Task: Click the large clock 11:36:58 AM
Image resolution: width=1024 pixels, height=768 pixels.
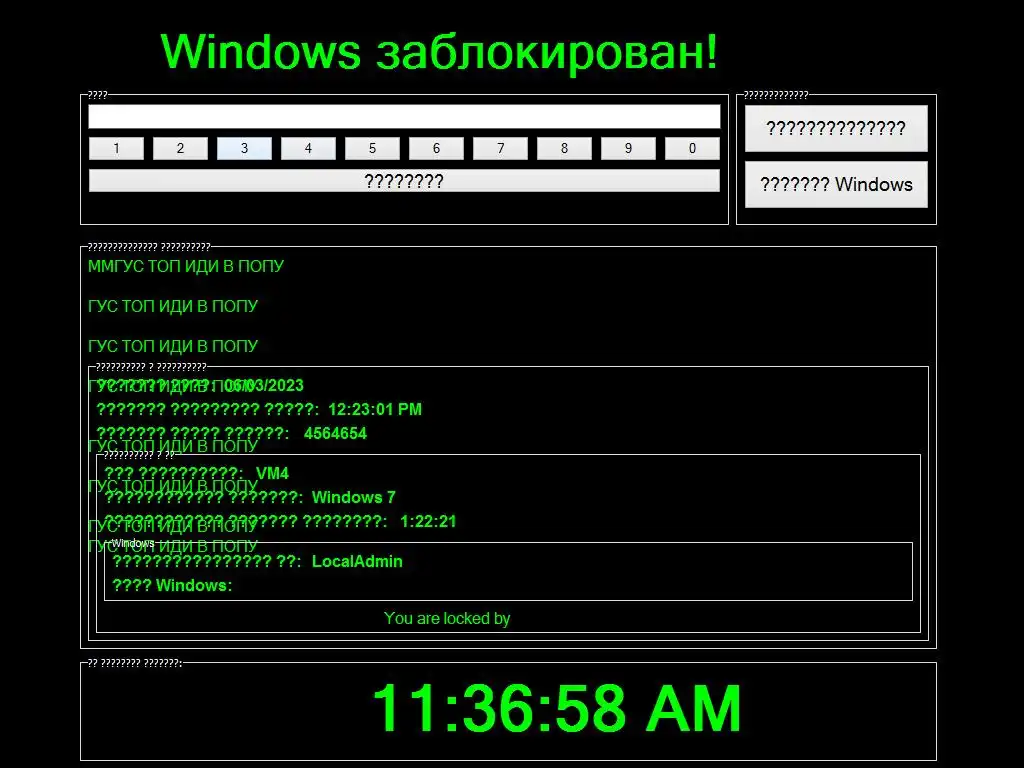Action: 556,708
